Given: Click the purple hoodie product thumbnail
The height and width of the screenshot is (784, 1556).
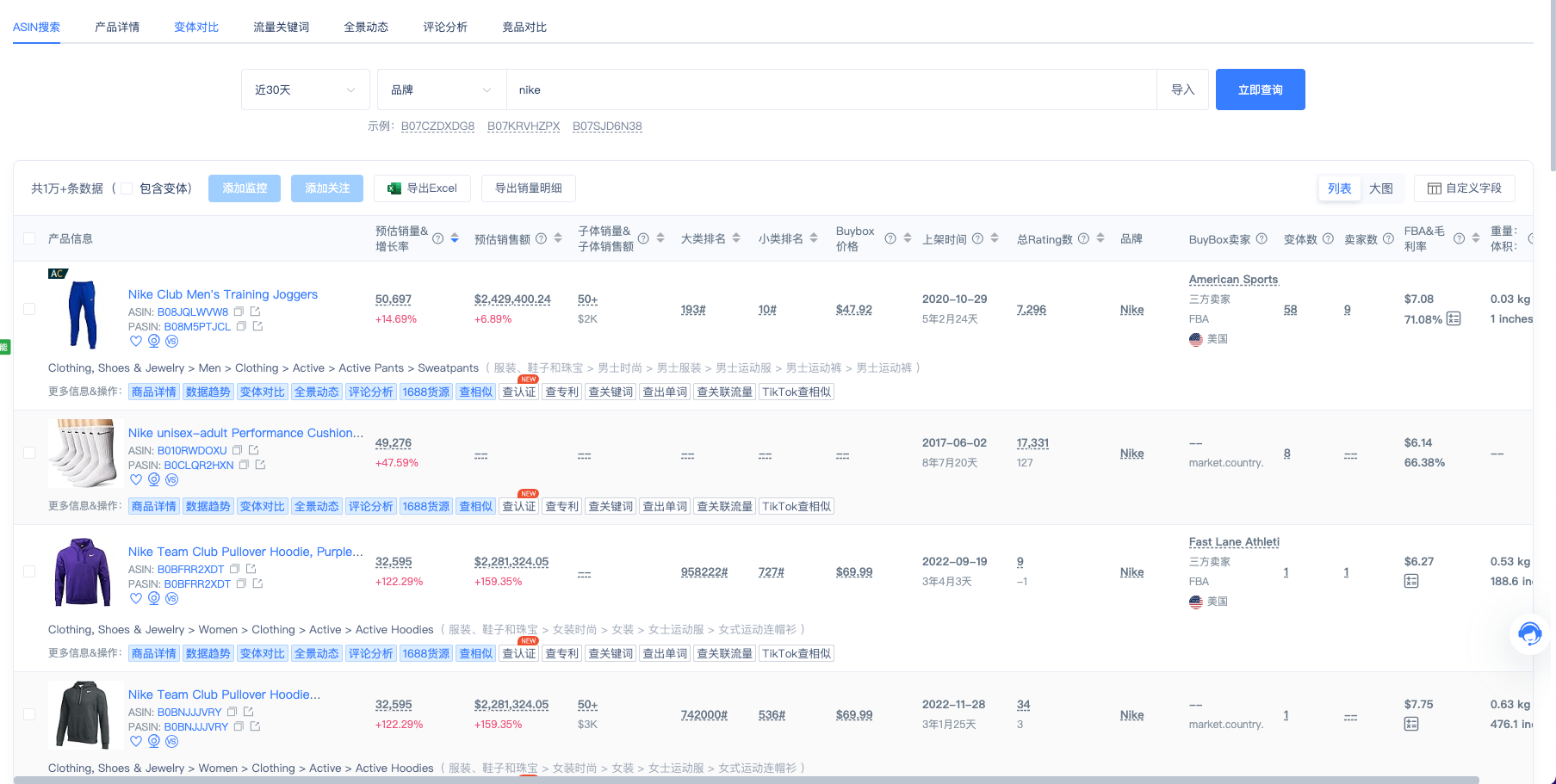Looking at the screenshot, I should (83, 571).
